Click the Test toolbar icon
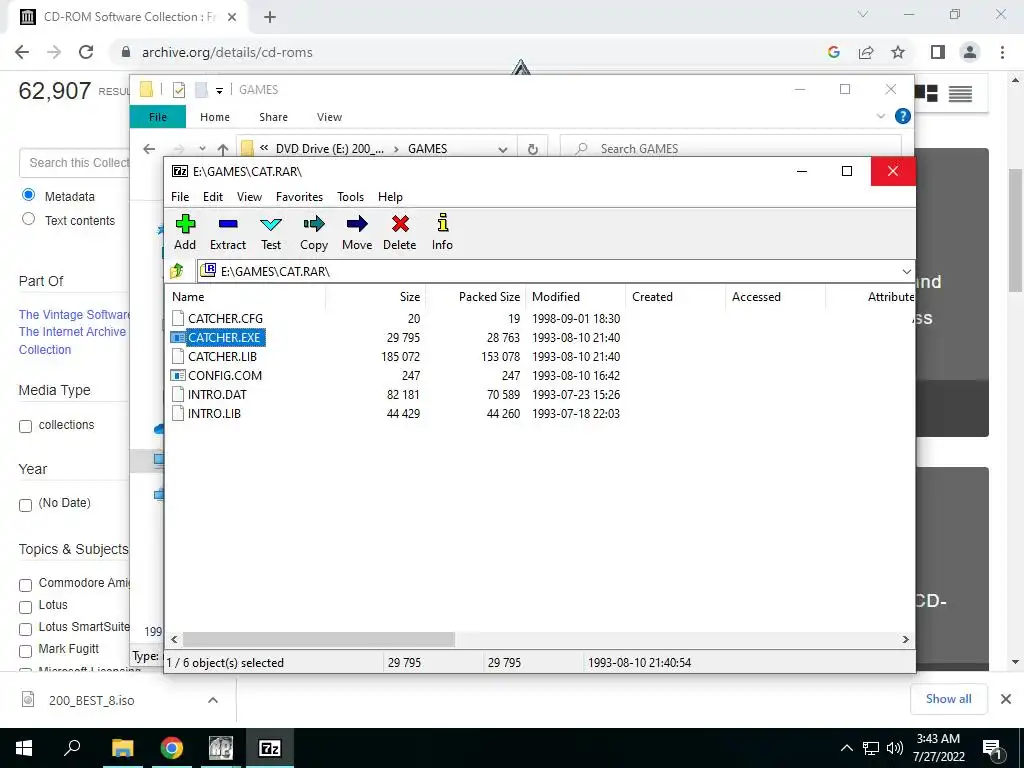1024x768 pixels. (271, 232)
